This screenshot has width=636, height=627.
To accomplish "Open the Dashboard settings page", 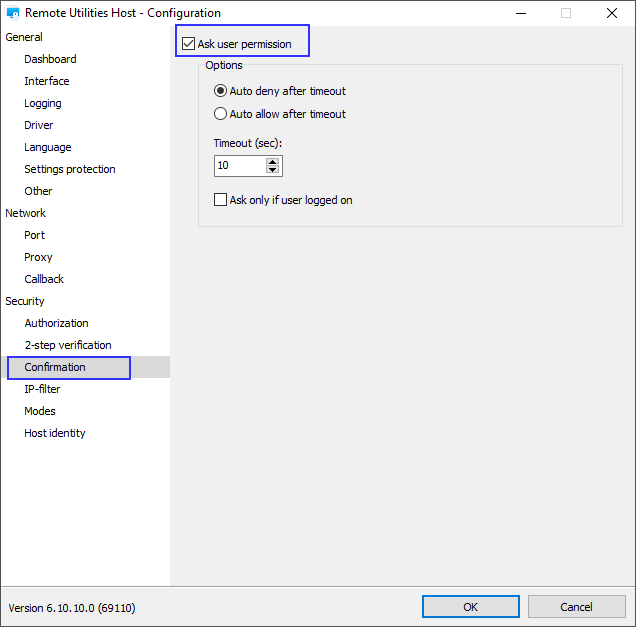I will (50, 59).
